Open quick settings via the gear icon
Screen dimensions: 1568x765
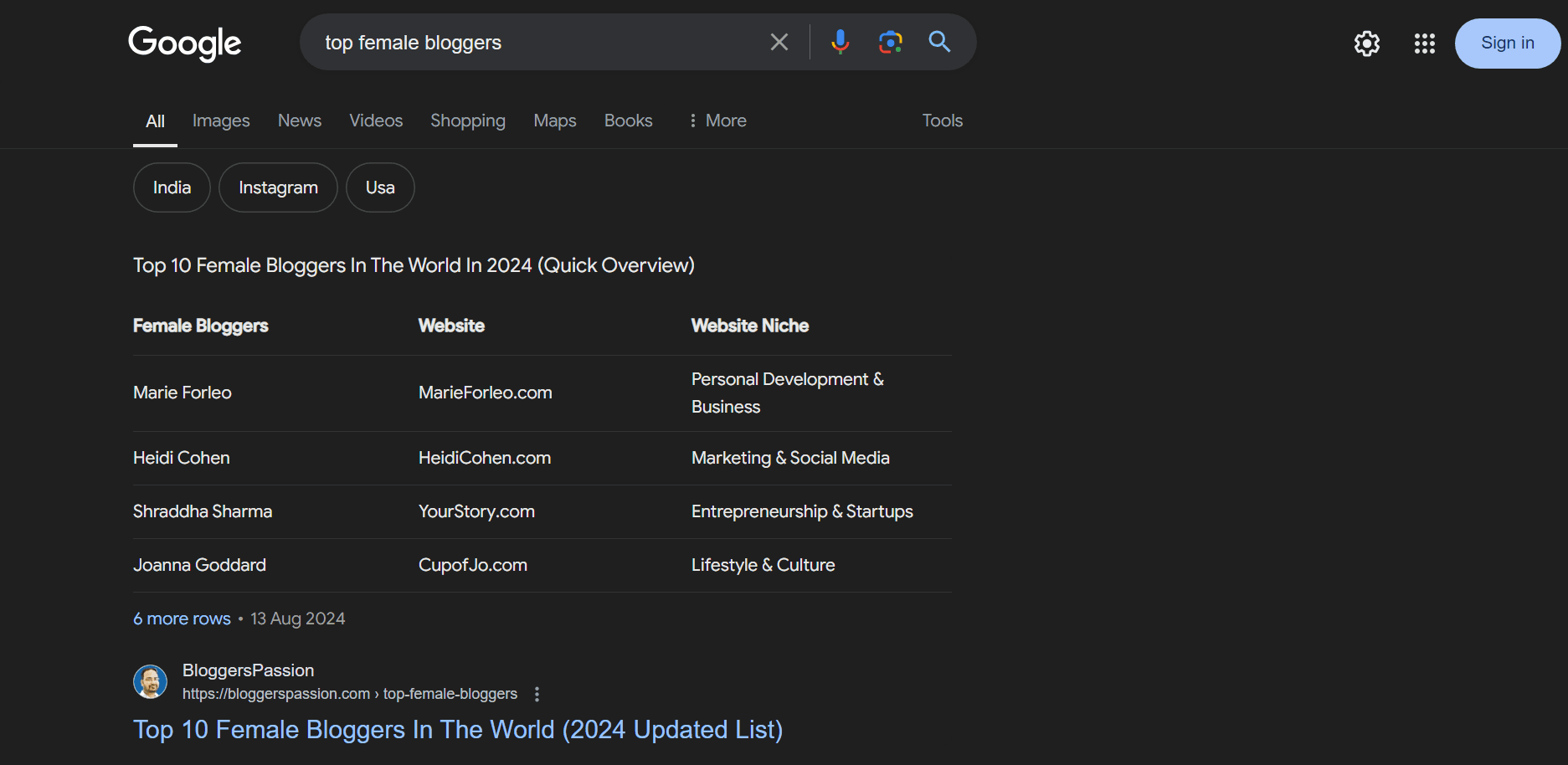click(1367, 43)
